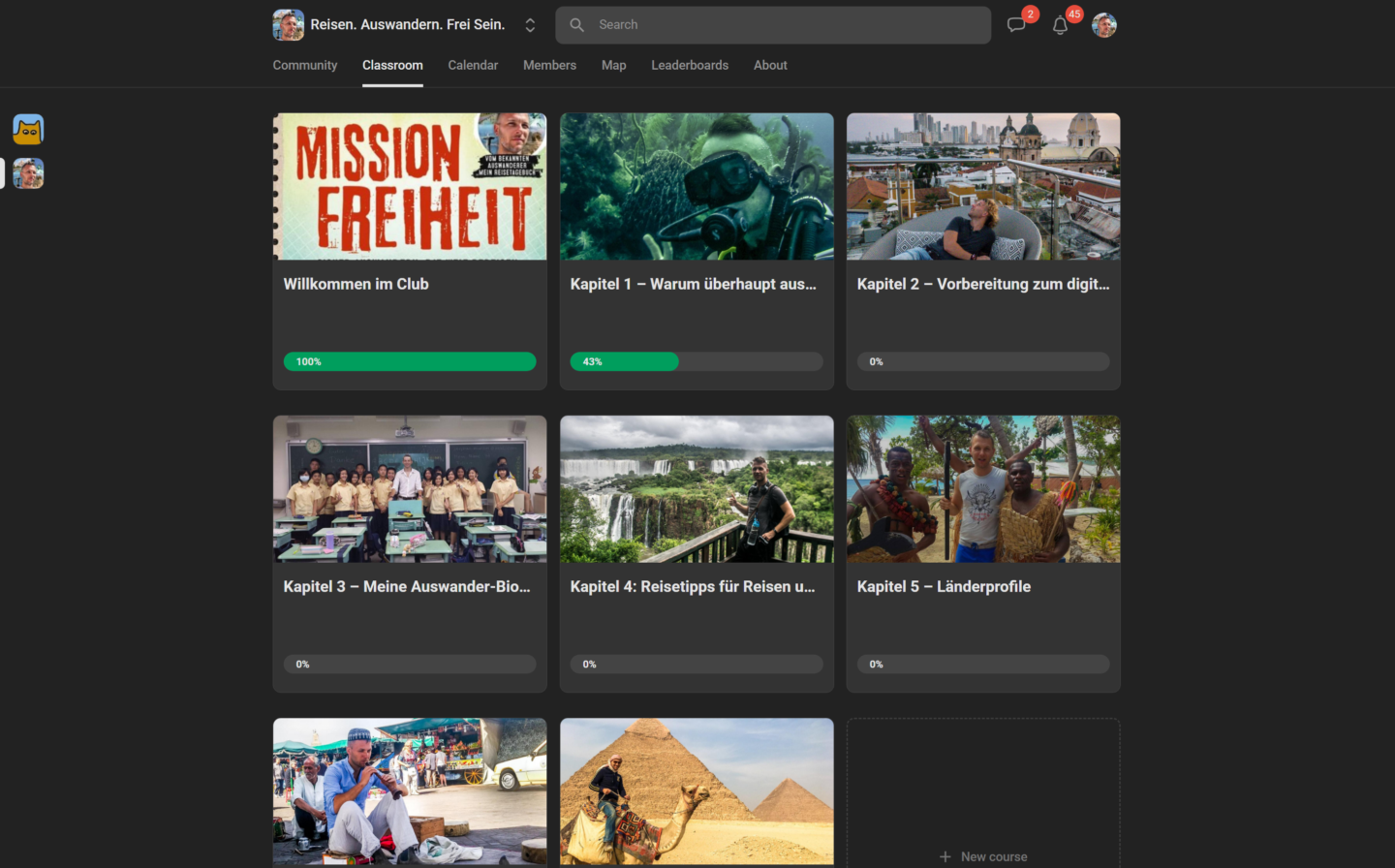Click the community logo avatar in header
The height and width of the screenshot is (868, 1395).
coord(289,25)
